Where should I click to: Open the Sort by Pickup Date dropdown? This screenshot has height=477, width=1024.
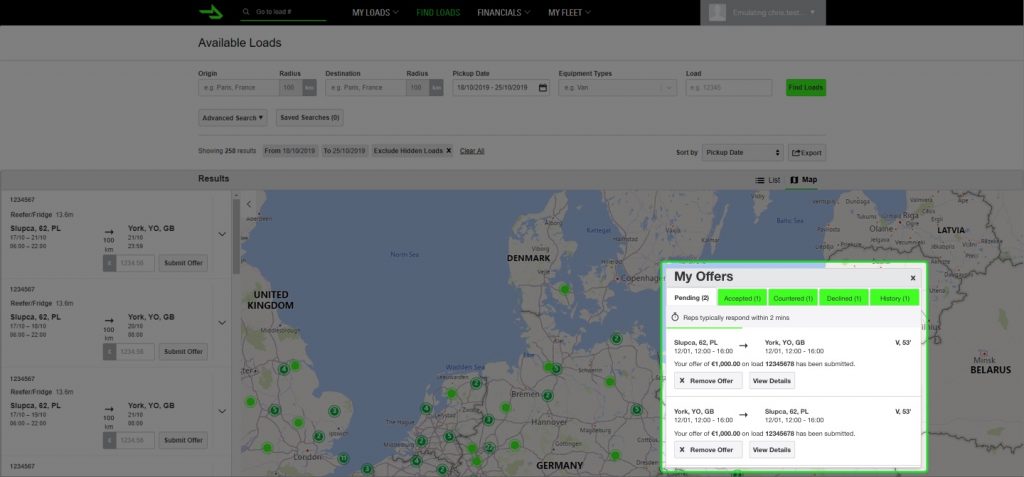pos(743,153)
